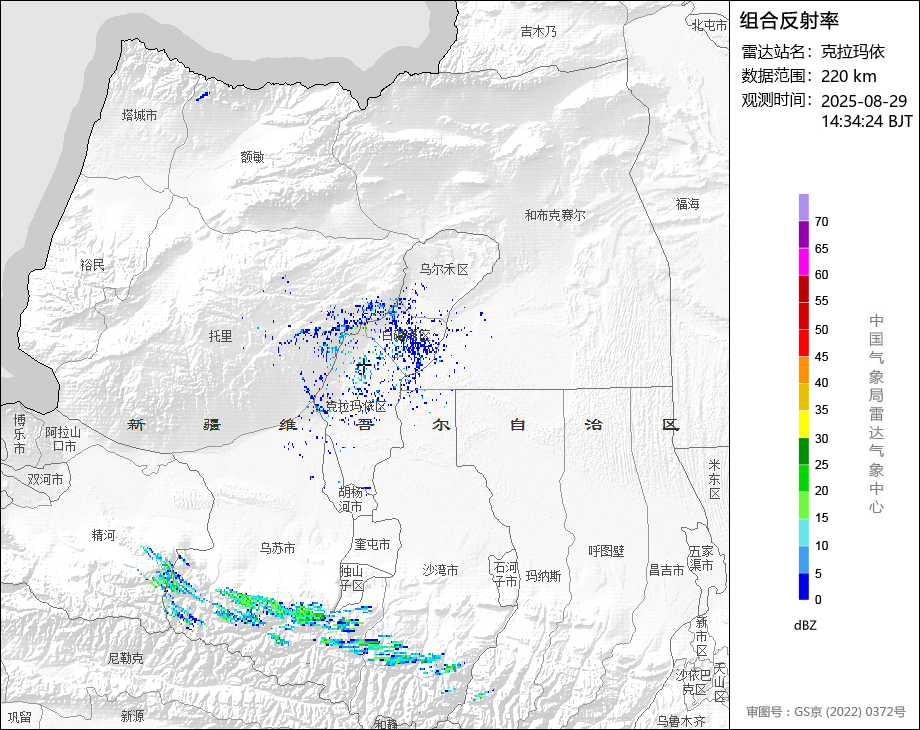Click the 沙依巴克区 map label

(693, 682)
